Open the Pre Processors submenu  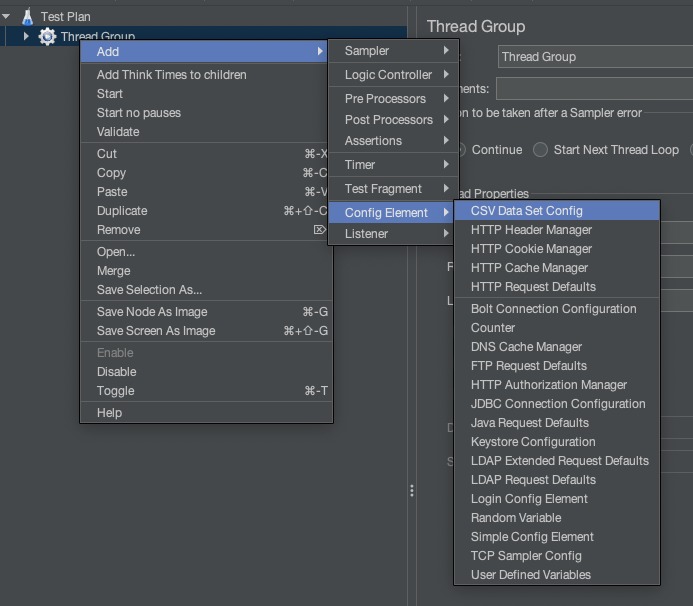[x=393, y=99]
